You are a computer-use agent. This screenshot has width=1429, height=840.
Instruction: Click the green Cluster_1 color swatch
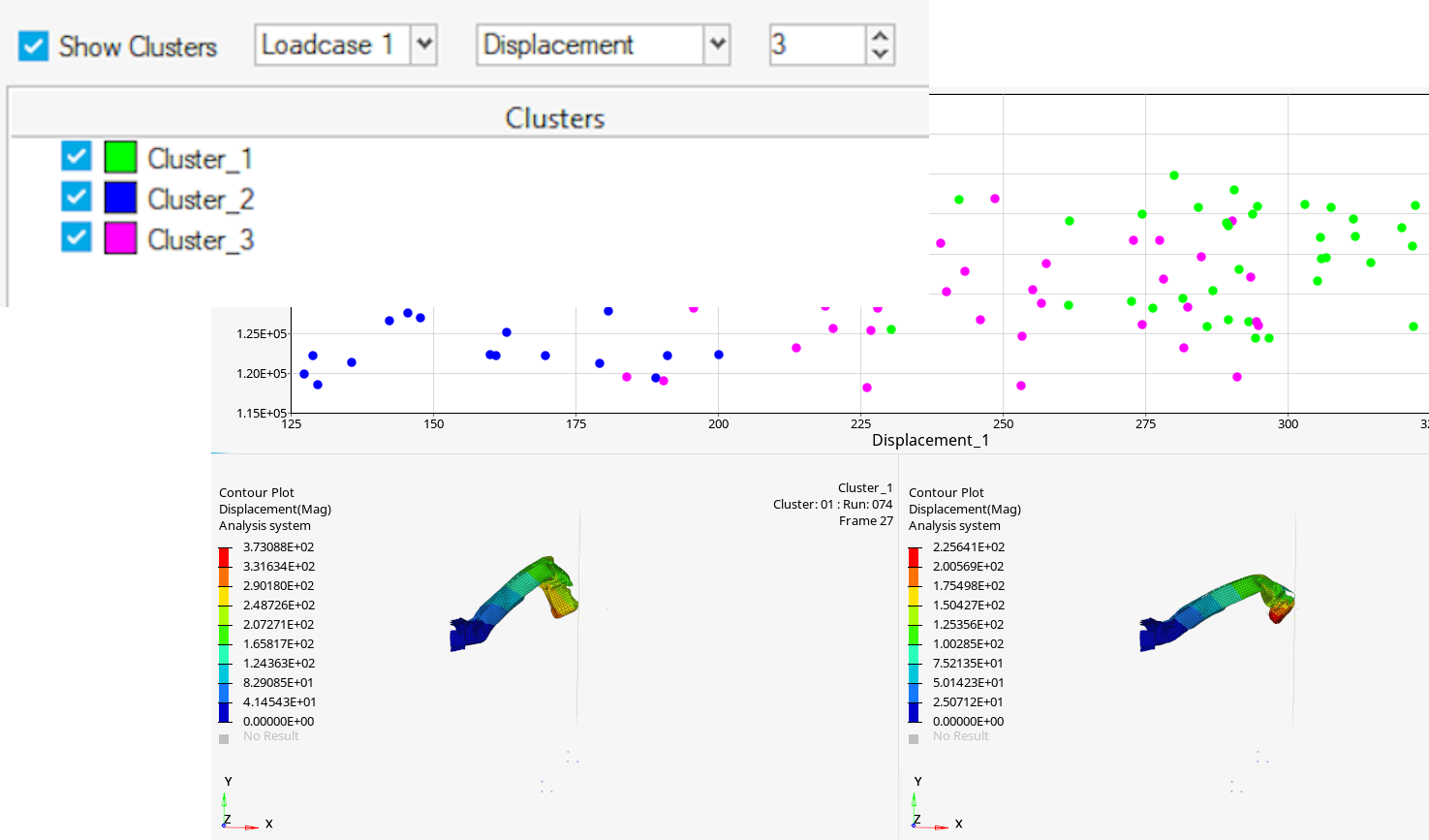(x=120, y=157)
